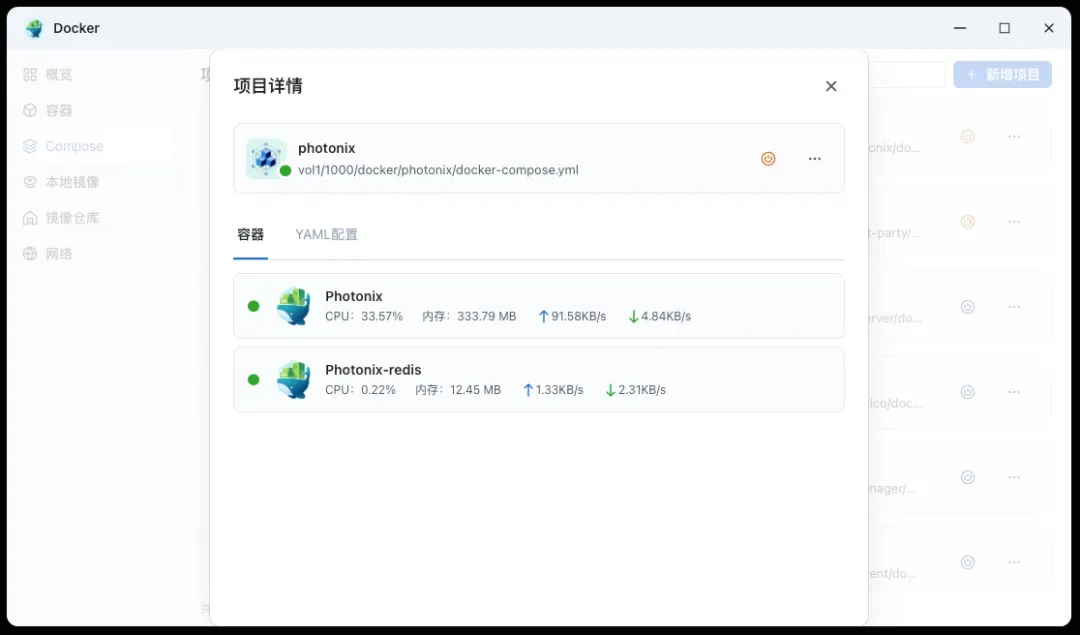Click the Photonix container whale icon

(294, 306)
